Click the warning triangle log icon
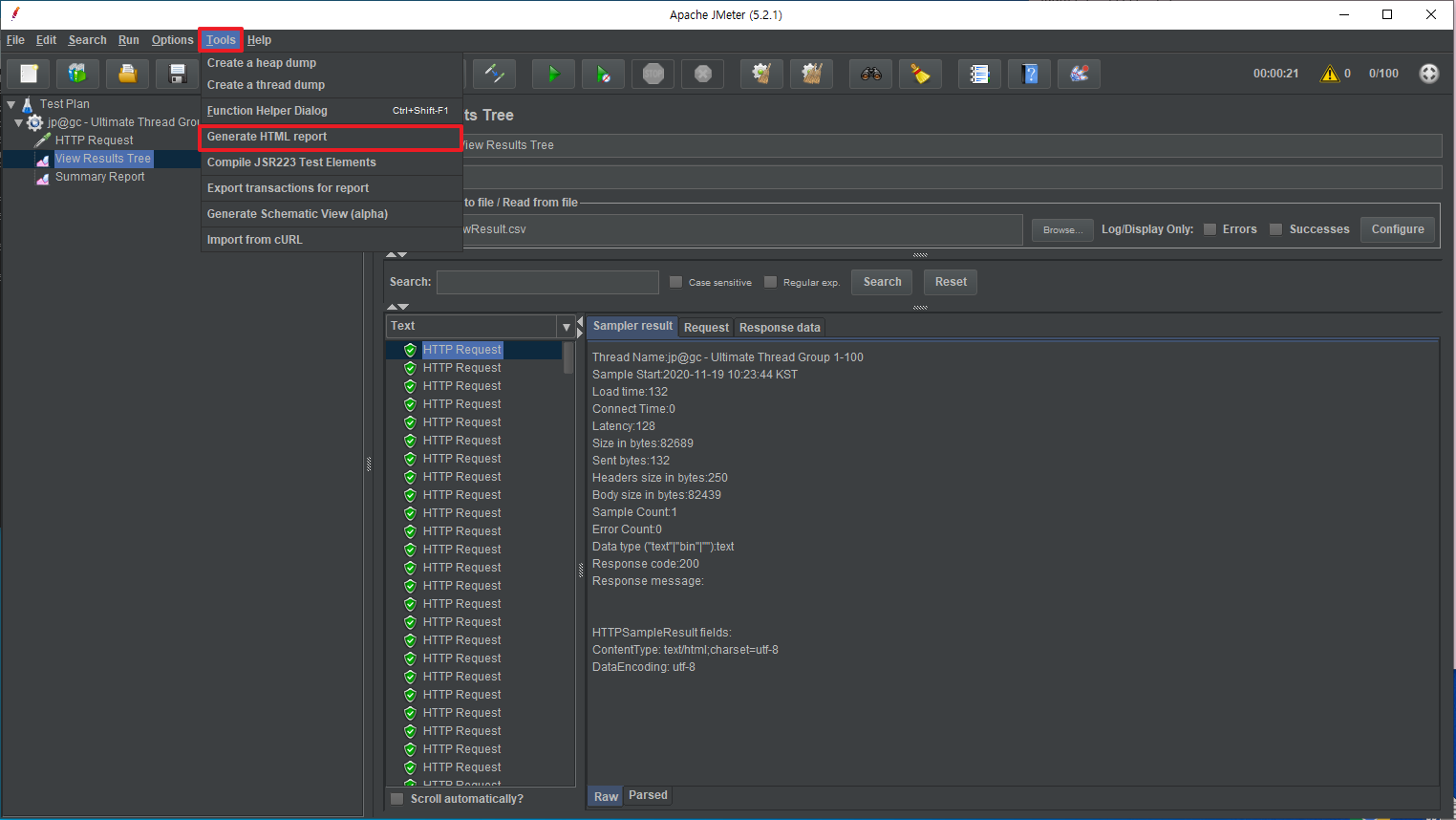The width and height of the screenshot is (1456, 820). (x=1330, y=74)
